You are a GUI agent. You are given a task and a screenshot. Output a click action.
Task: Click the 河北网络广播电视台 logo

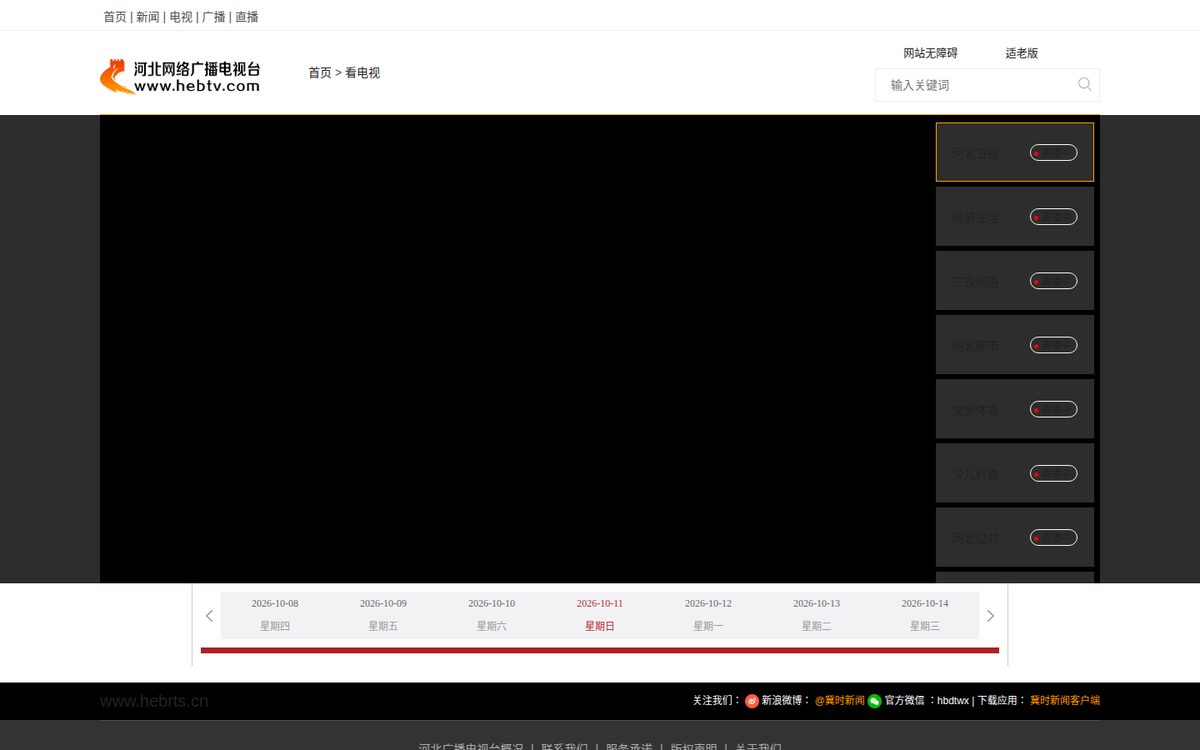click(180, 77)
